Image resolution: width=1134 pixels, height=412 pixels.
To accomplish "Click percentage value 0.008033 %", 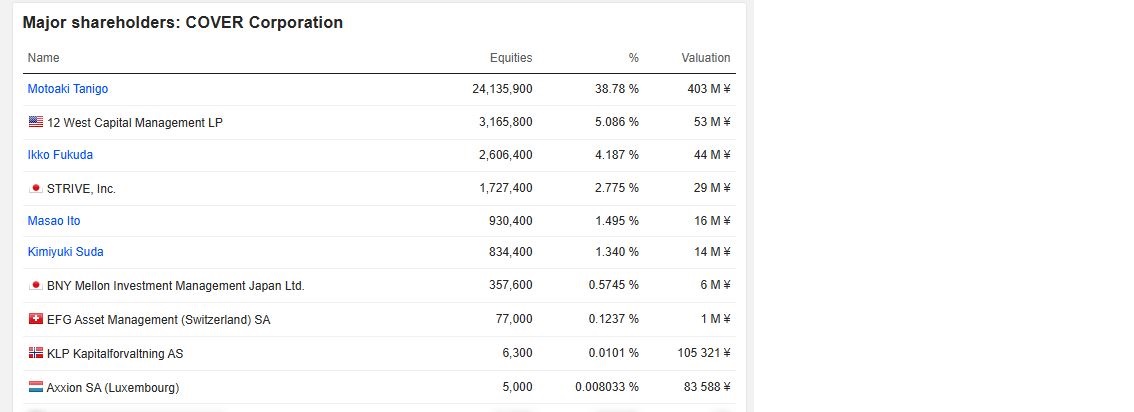I will (607, 387).
